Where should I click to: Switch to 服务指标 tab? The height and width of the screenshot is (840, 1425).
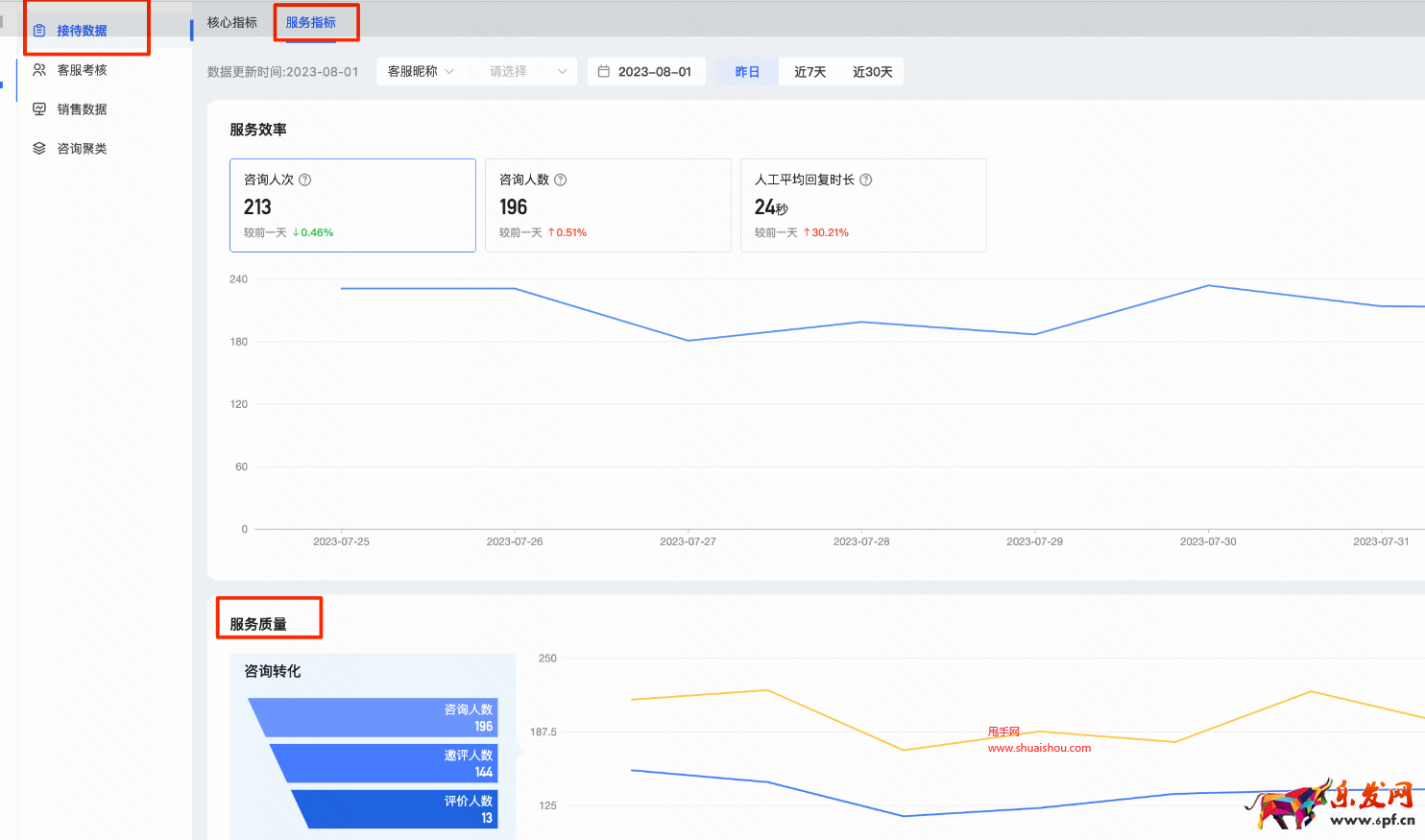point(311,22)
